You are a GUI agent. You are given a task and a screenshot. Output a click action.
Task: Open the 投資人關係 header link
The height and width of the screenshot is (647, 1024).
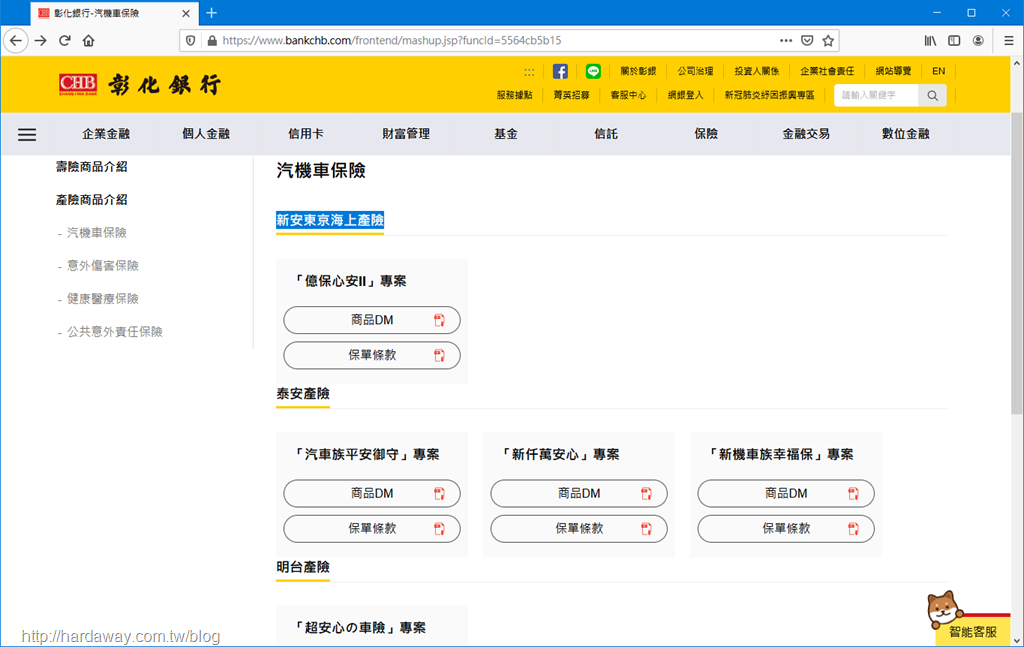pyautogui.click(x=756, y=71)
